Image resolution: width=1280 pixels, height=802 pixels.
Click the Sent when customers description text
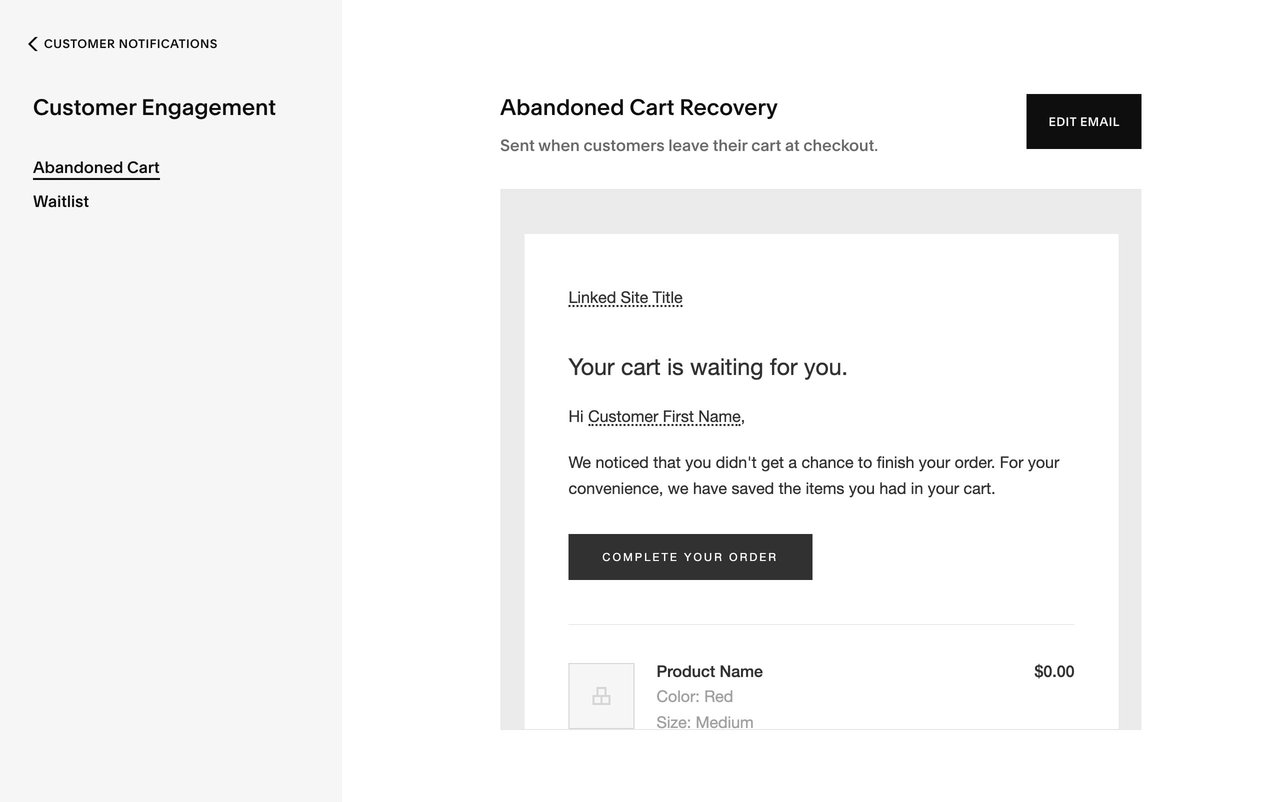pyautogui.click(x=689, y=143)
